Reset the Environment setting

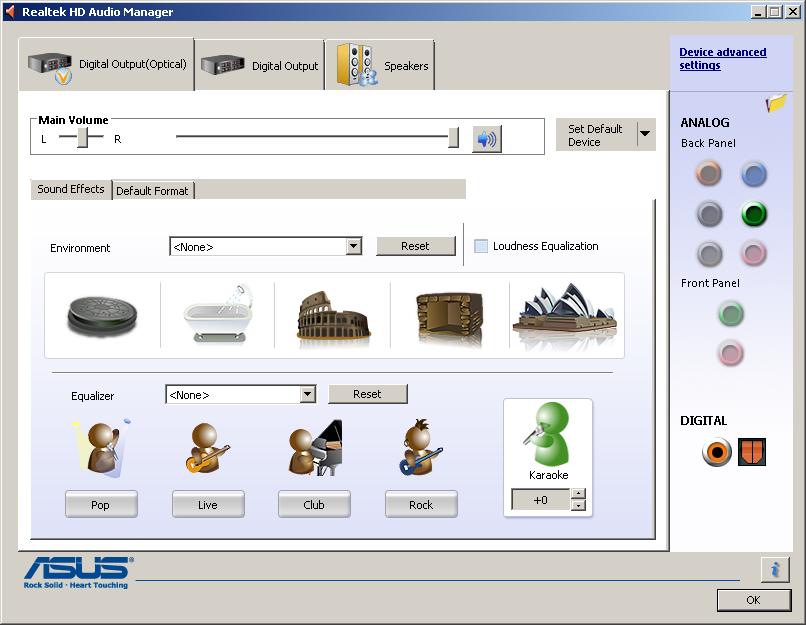(x=415, y=246)
